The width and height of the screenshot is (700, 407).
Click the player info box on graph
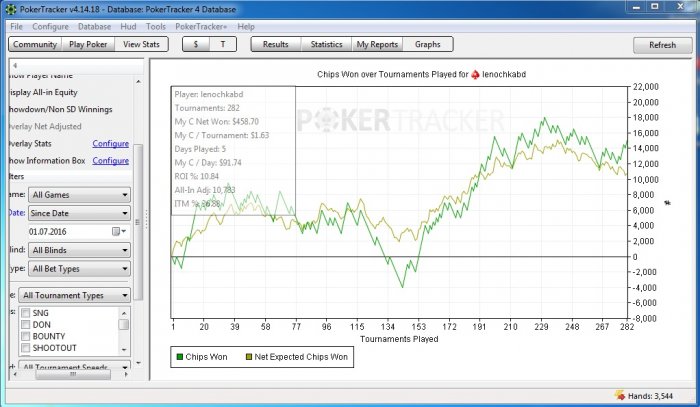(x=233, y=150)
